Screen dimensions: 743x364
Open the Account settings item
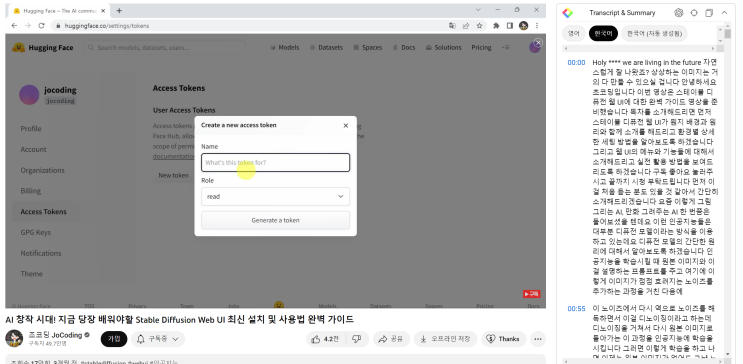point(33,149)
